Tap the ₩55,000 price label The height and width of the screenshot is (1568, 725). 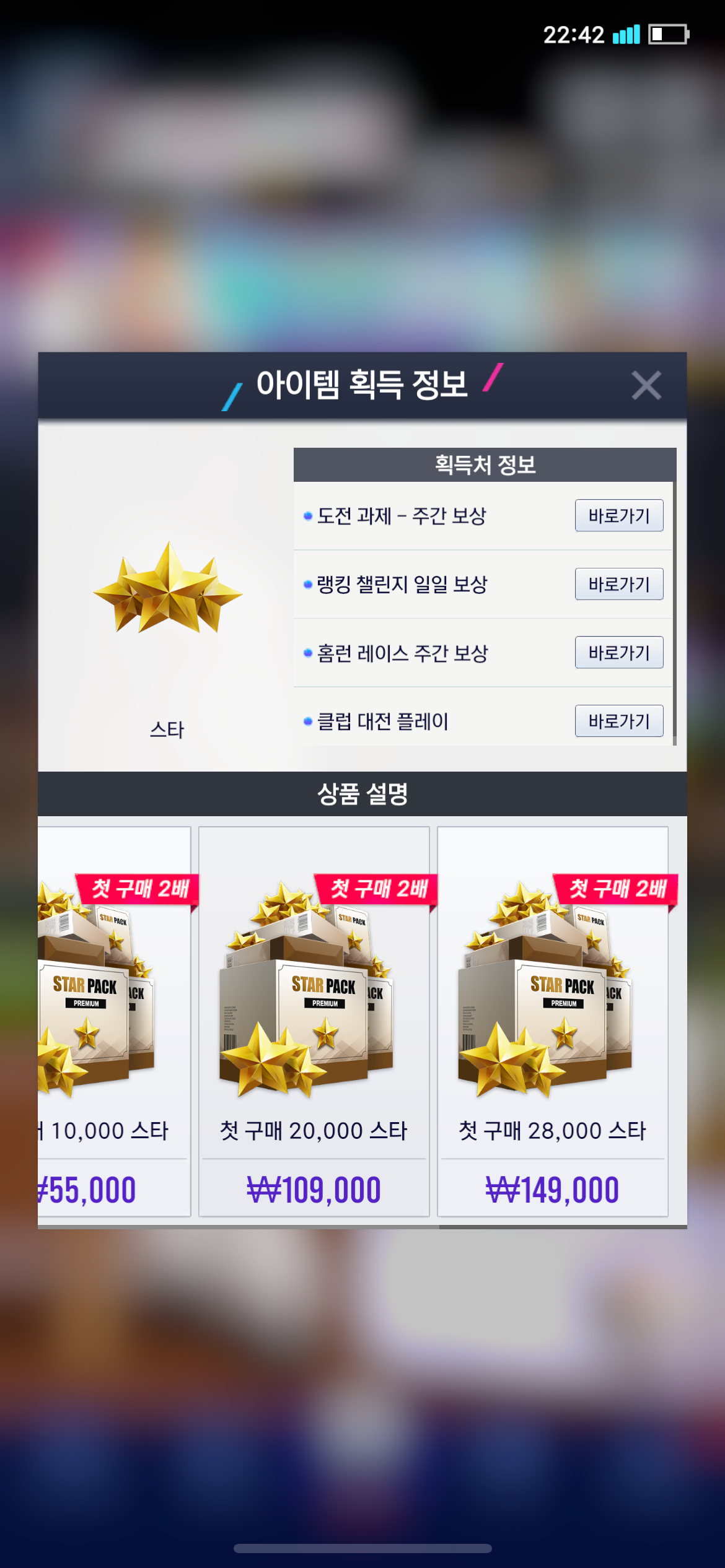point(87,1190)
